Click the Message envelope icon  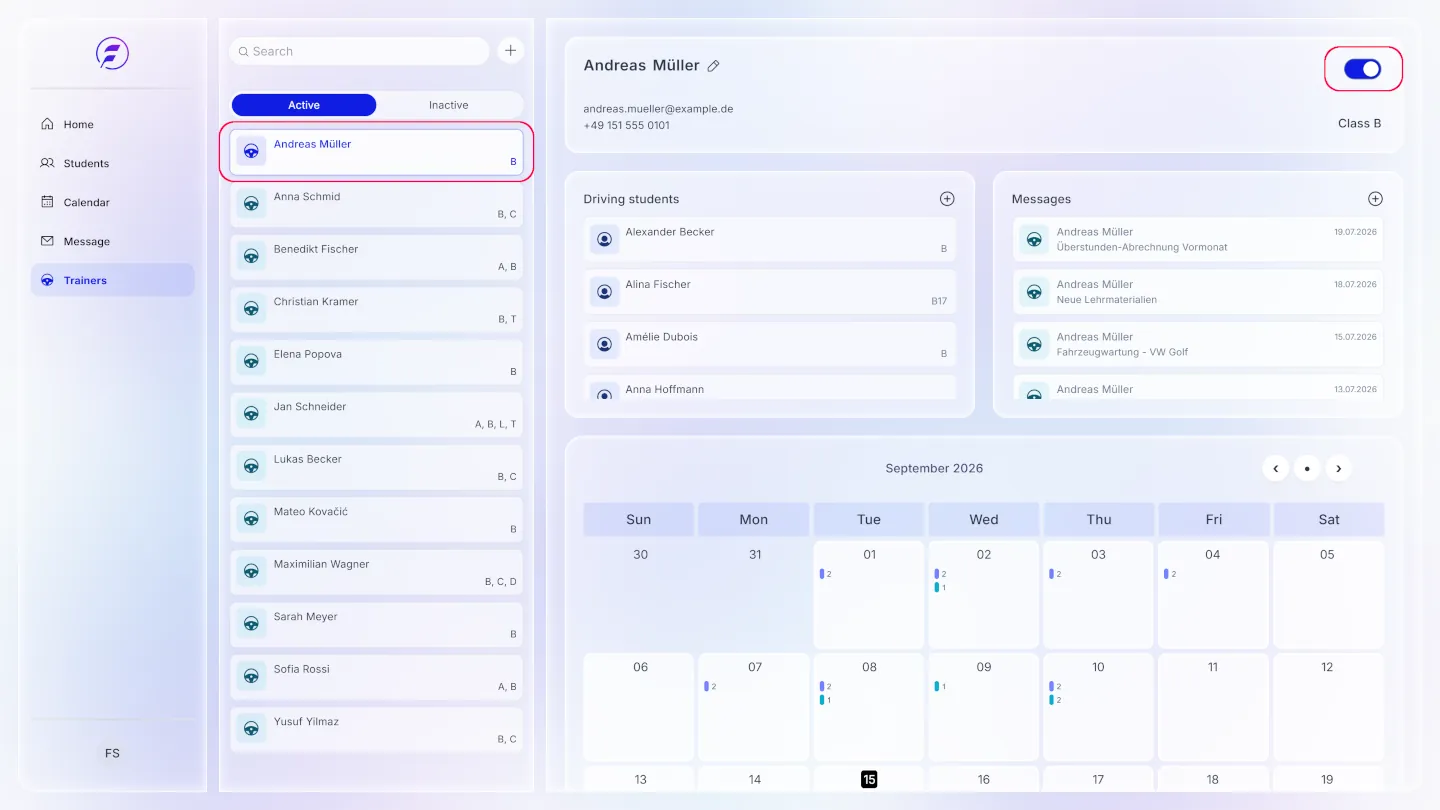coord(47,241)
